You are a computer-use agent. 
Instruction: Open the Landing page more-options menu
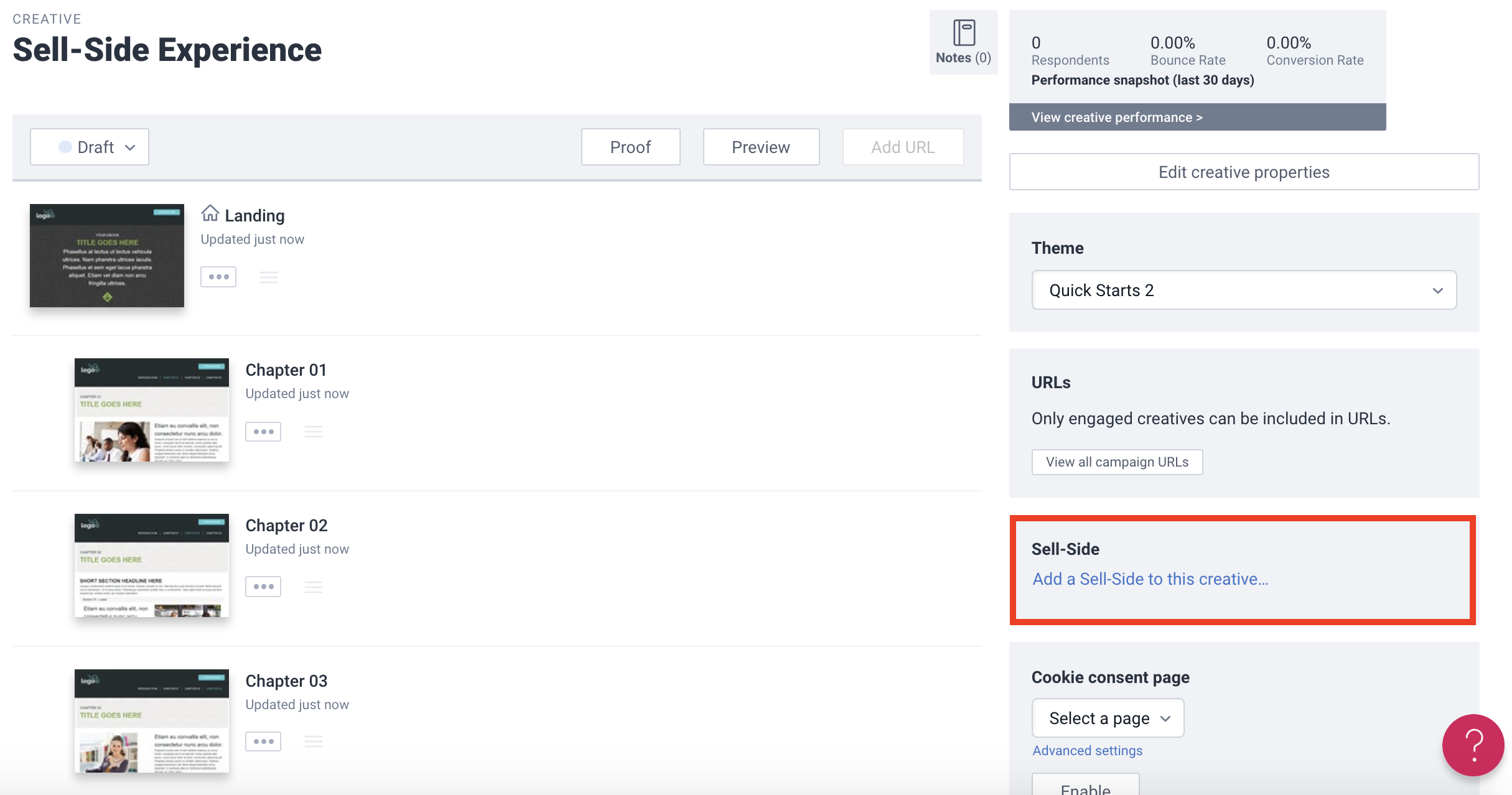218,277
